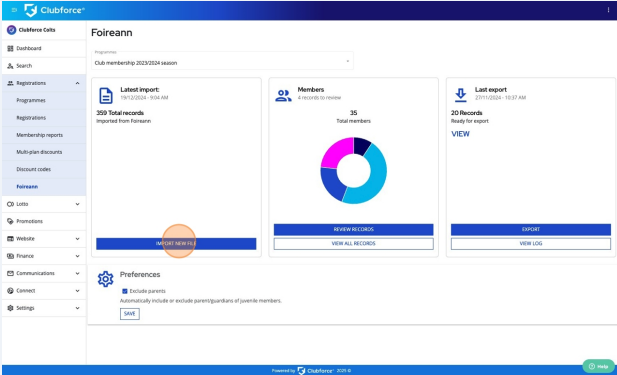Screen dimensions: 617x375
Task: Click the Clubforce logo in footer
Action: point(316,371)
